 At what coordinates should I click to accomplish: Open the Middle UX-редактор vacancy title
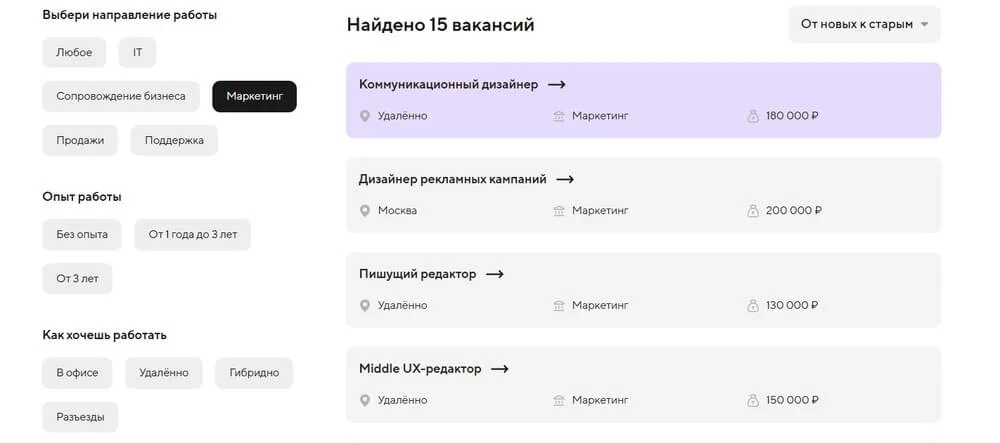[420, 369]
